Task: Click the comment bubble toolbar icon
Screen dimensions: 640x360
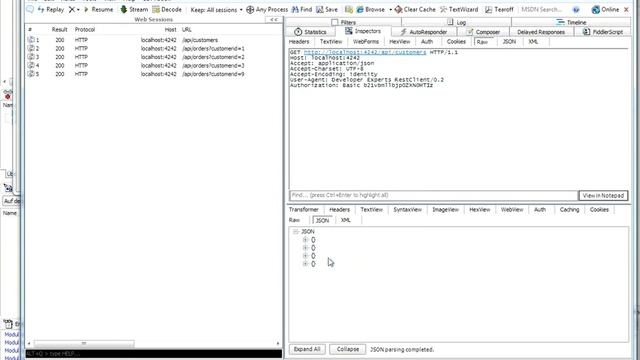Action: [x=30, y=9]
